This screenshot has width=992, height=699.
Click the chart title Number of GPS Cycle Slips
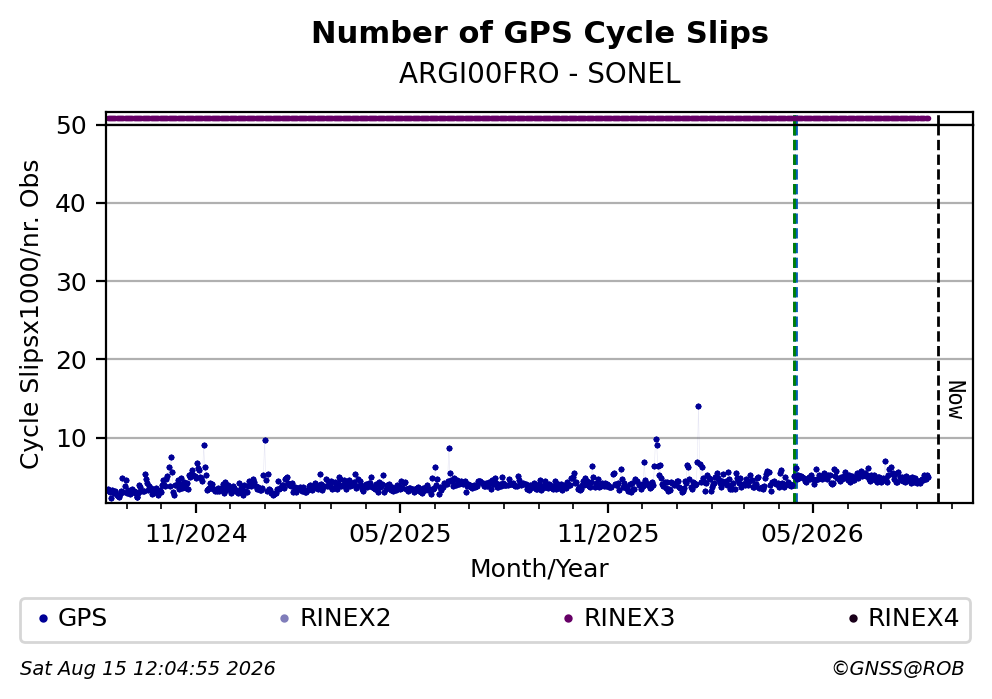tap(540, 33)
